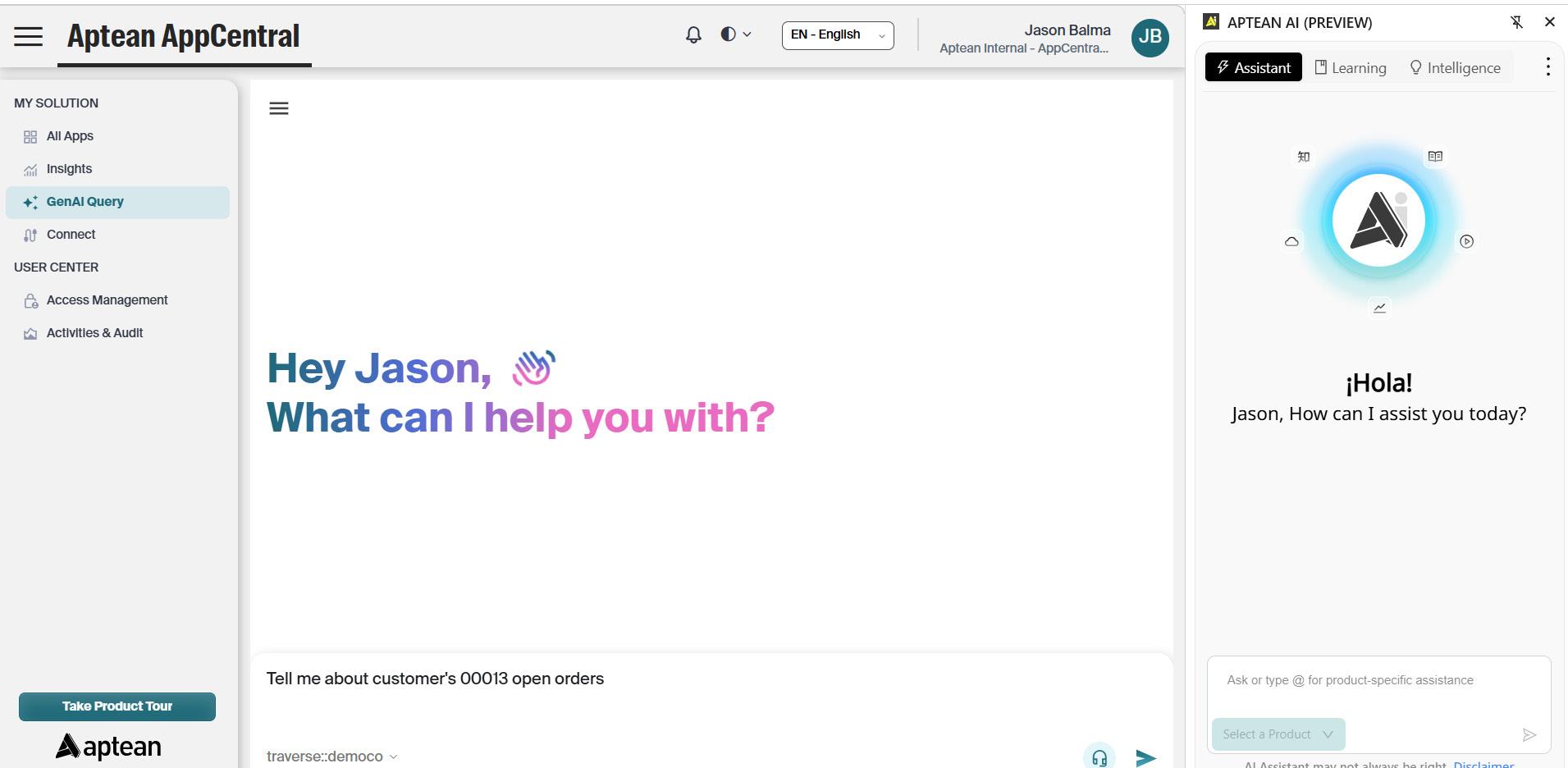1568x768 pixels.
Task: Click the JB user avatar
Action: 1150,38
